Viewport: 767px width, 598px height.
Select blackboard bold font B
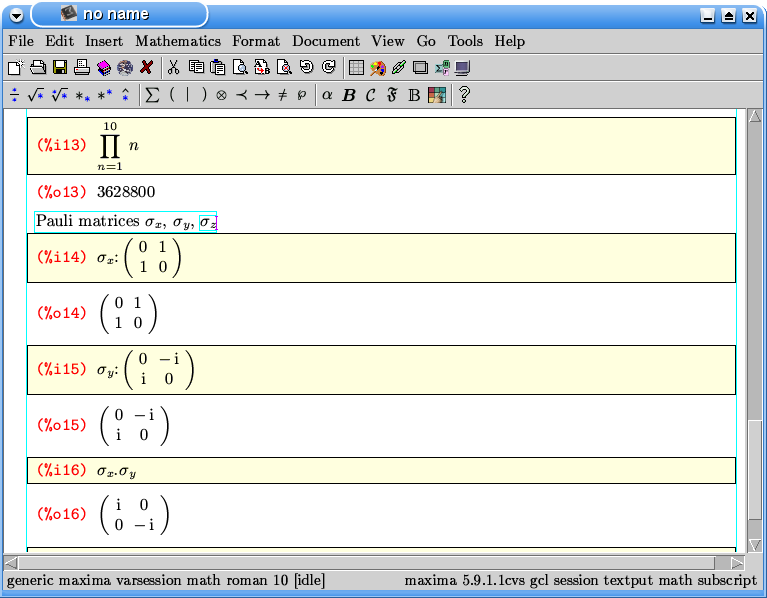tap(414, 95)
